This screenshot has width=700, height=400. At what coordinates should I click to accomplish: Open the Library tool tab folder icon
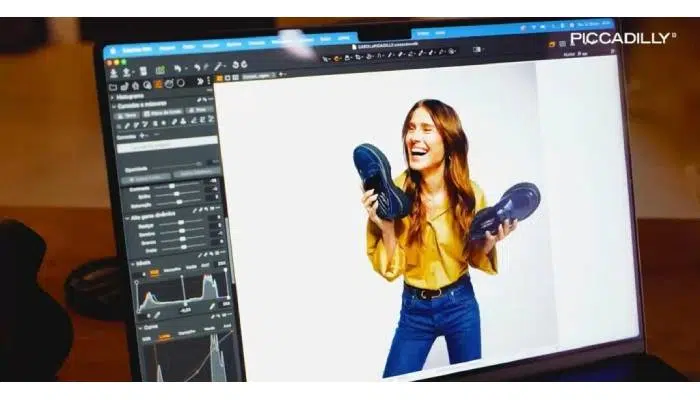coord(113,86)
